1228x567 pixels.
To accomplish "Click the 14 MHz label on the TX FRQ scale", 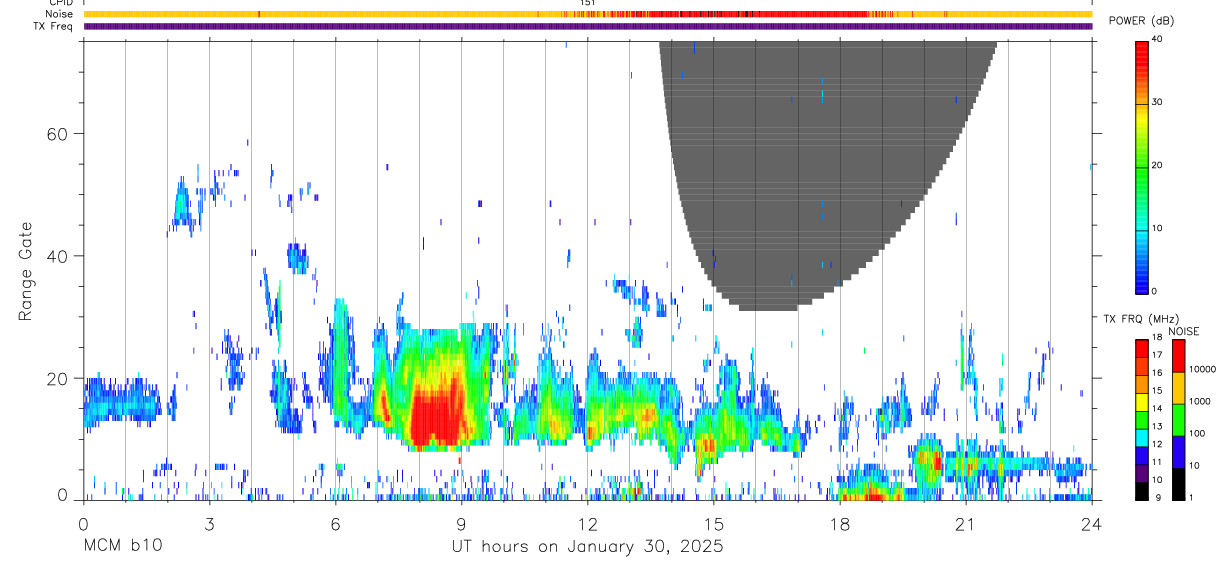I will [1159, 408].
